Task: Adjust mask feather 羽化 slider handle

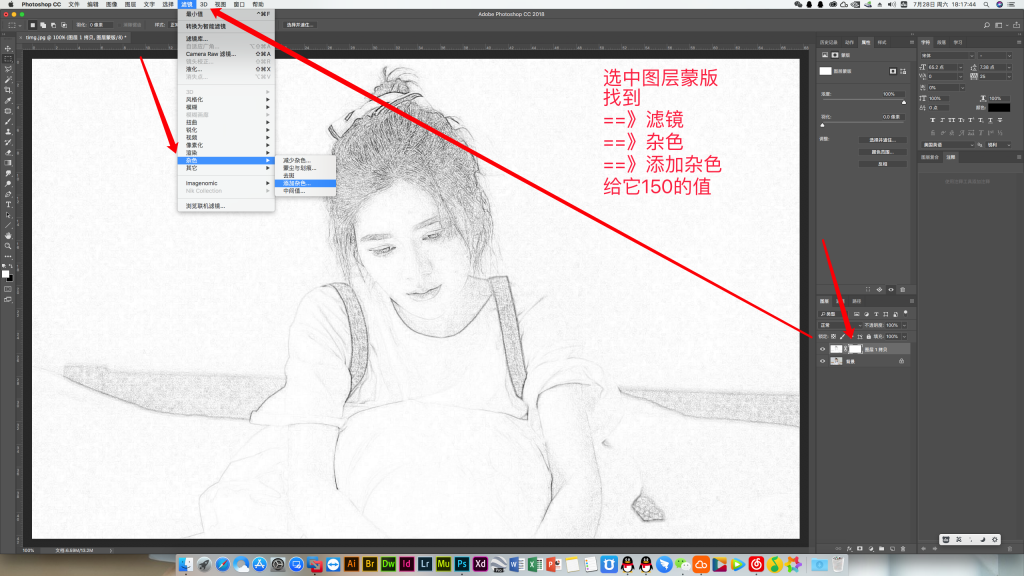Action: tap(822, 125)
